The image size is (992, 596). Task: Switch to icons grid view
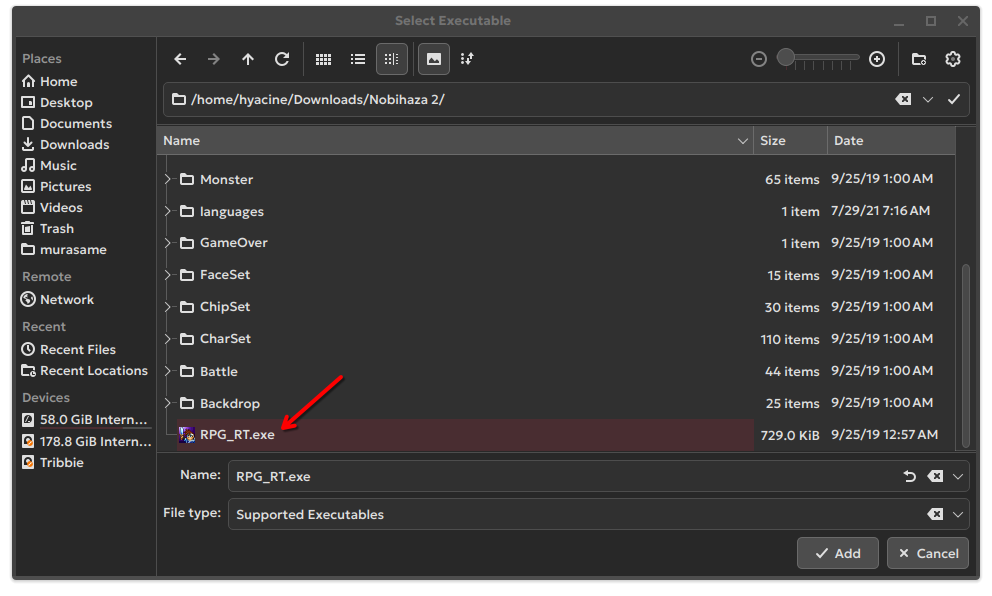[323, 59]
